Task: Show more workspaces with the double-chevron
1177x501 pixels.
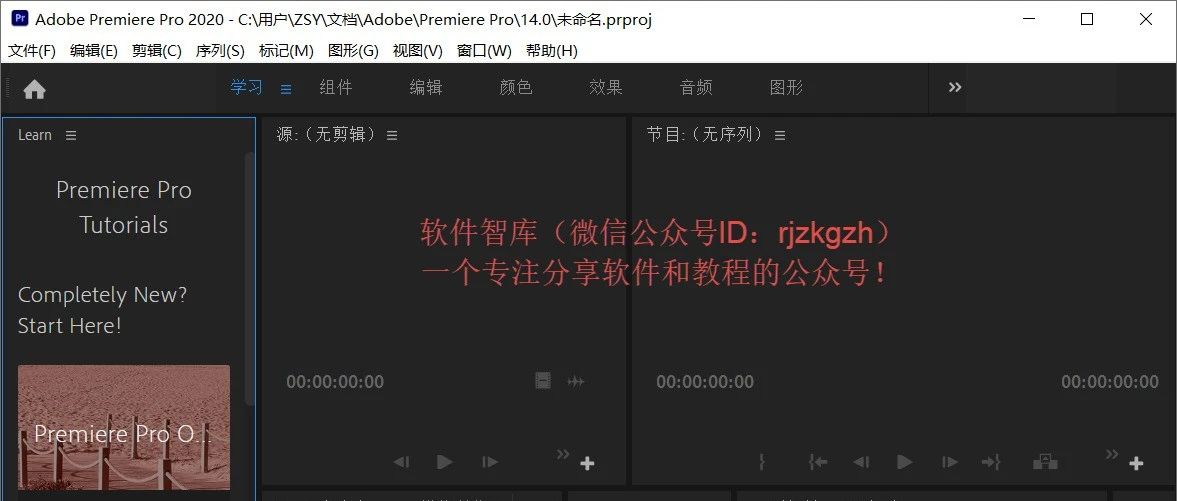Action: tap(955, 87)
